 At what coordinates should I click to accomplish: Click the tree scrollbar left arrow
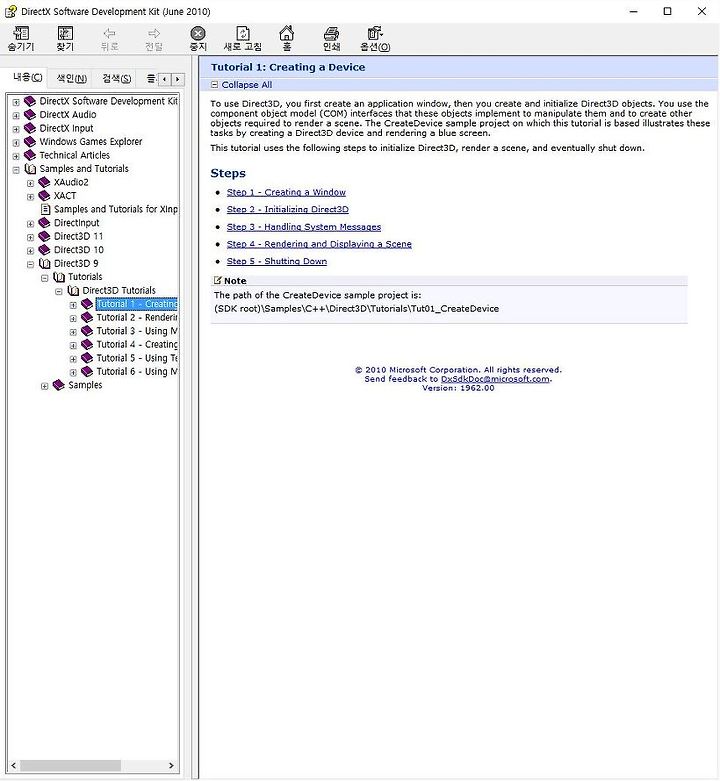click(13, 765)
